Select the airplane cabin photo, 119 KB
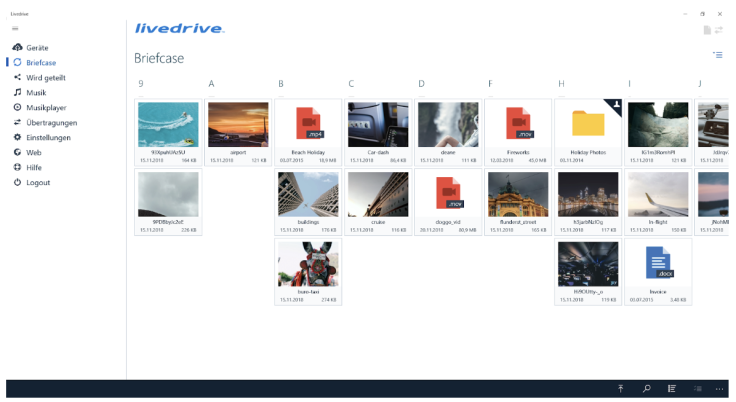This screenshot has width=736, height=402. point(588,264)
